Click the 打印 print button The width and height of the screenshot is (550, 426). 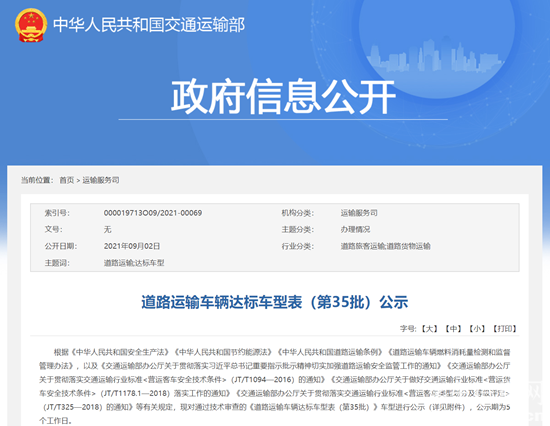[505, 329]
